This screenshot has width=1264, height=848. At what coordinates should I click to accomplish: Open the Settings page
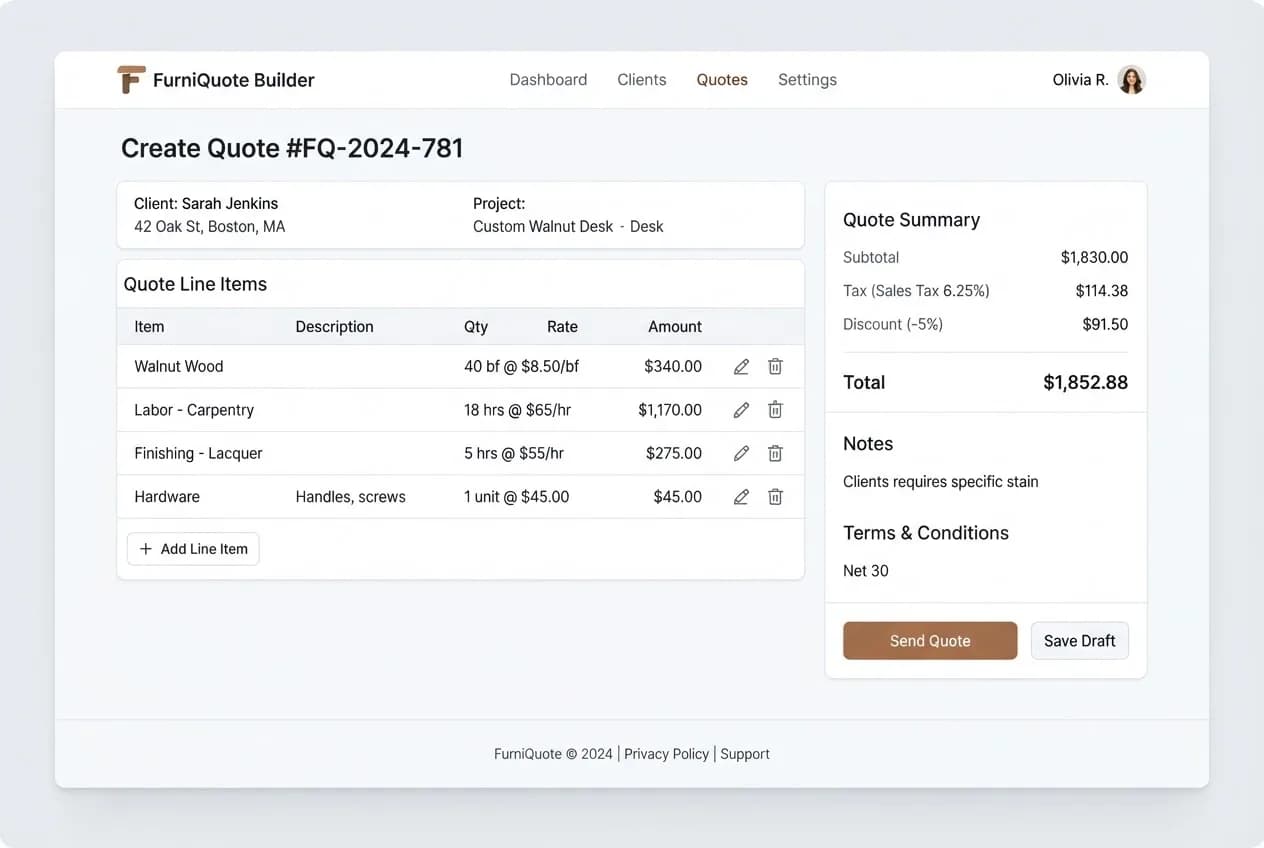click(x=807, y=80)
